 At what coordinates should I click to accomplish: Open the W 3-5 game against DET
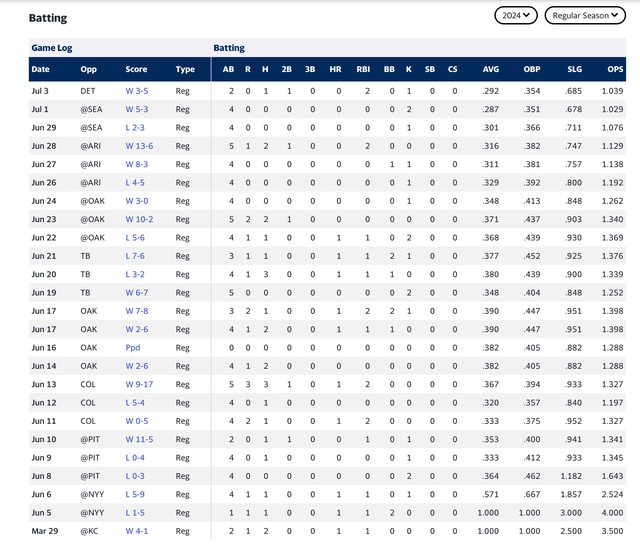[x=137, y=91]
